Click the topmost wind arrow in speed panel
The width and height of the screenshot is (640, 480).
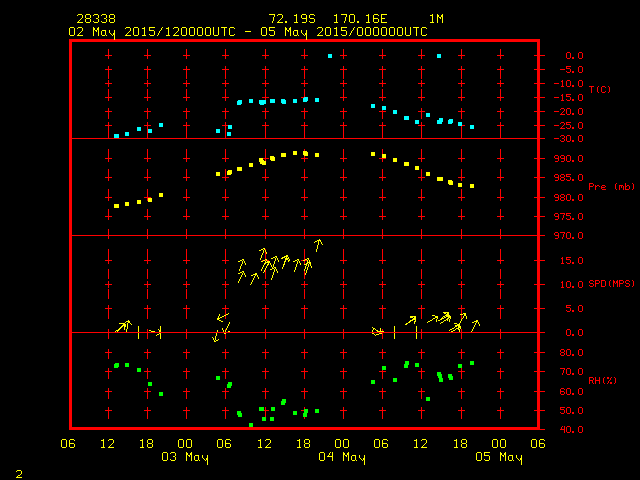[x=318, y=244]
